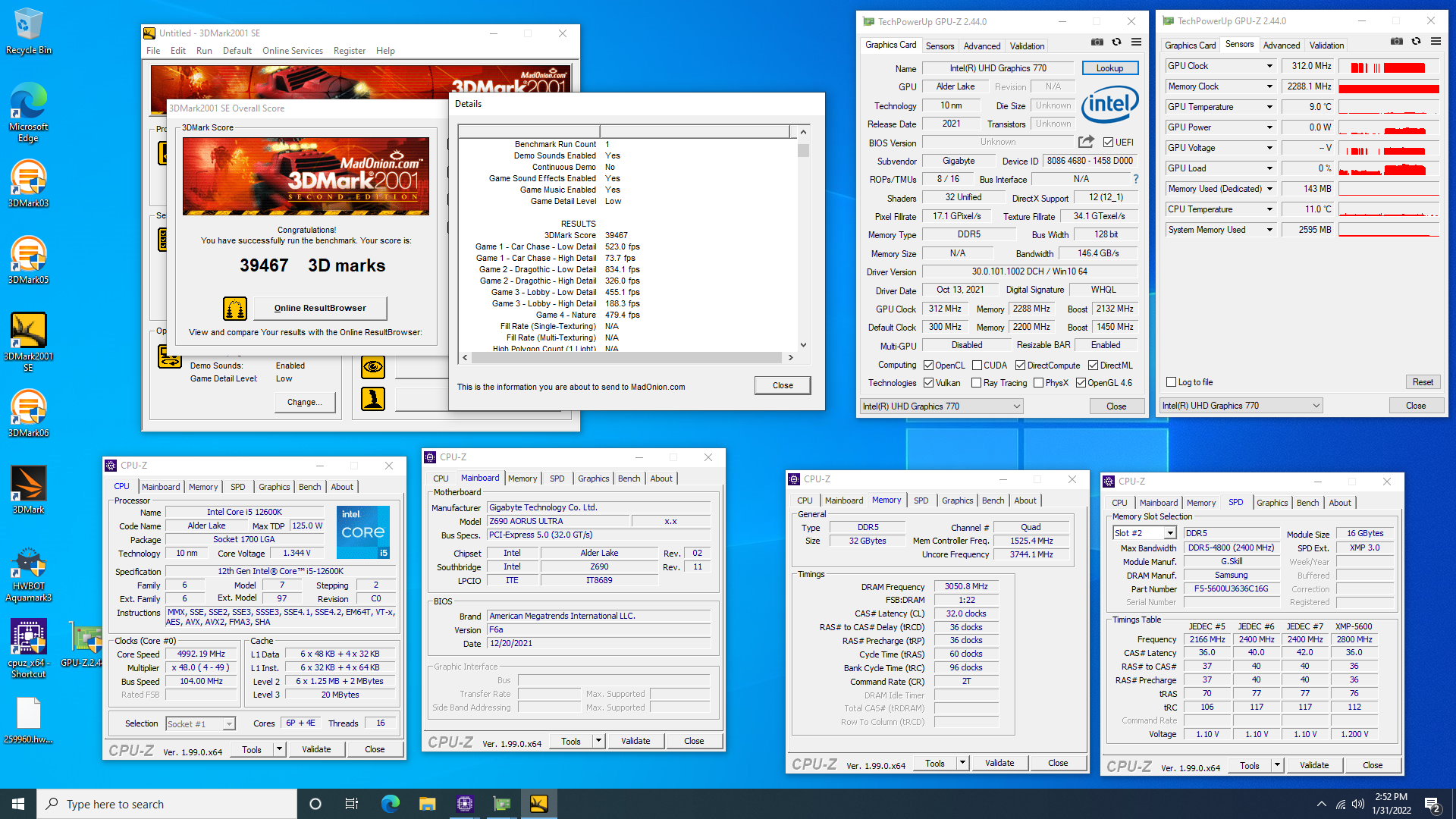Open the Memory Clock sensor dropdown
The height and width of the screenshot is (819, 1456).
coord(1269,86)
